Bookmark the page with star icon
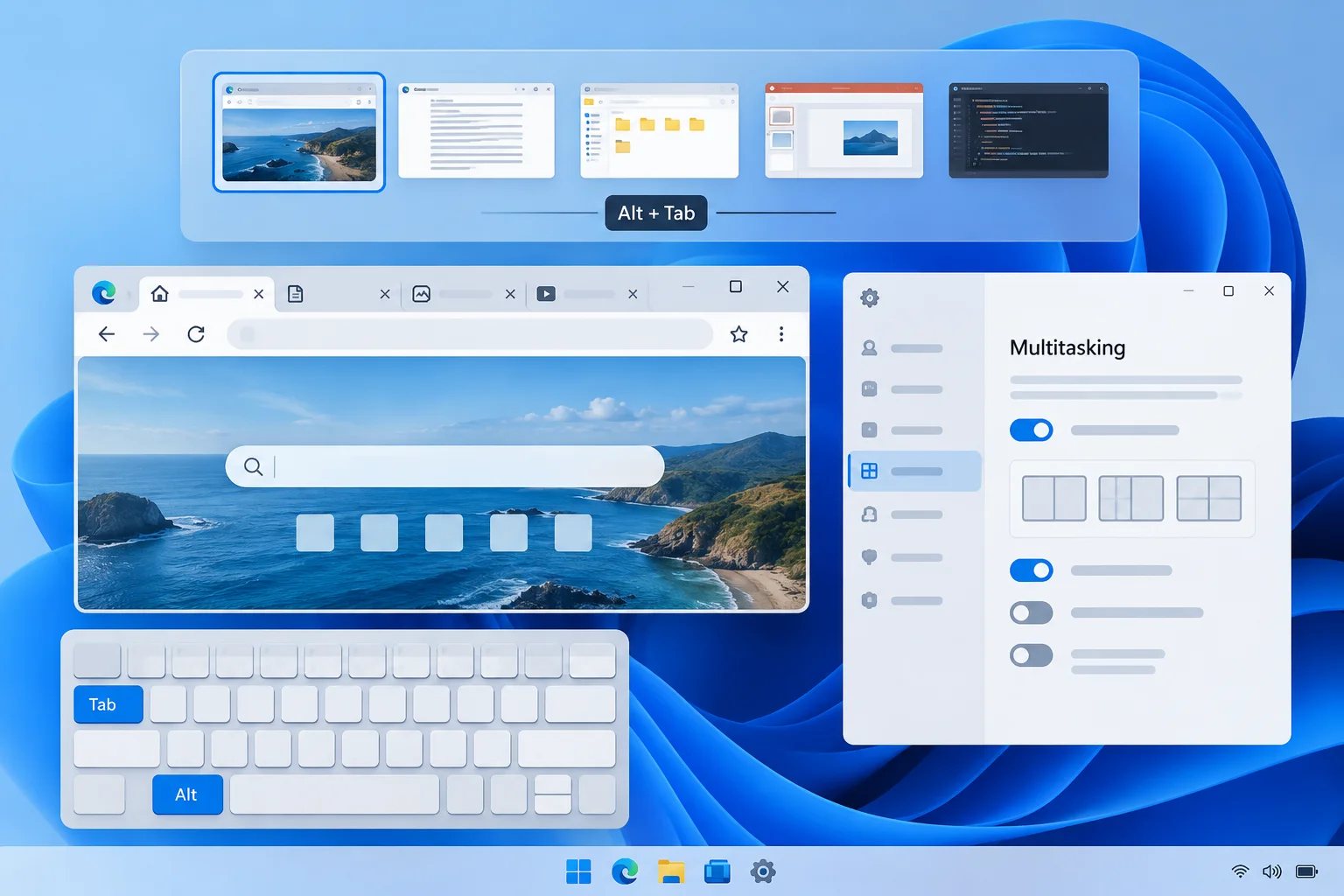 click(x=739, y=334)
